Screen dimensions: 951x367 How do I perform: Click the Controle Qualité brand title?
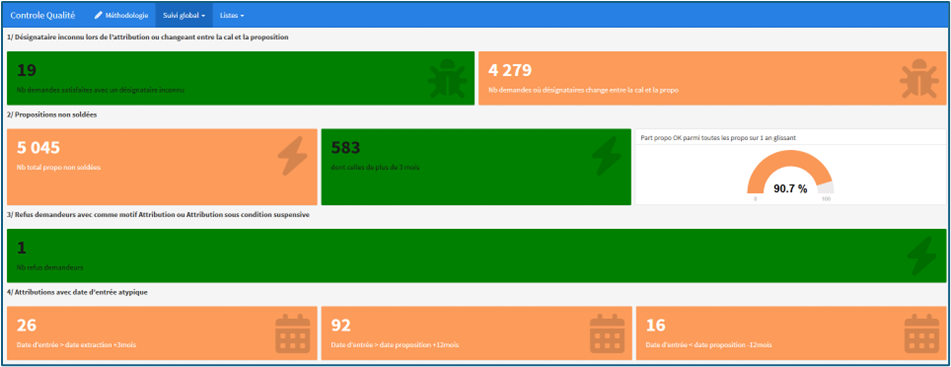pos(42,15)
